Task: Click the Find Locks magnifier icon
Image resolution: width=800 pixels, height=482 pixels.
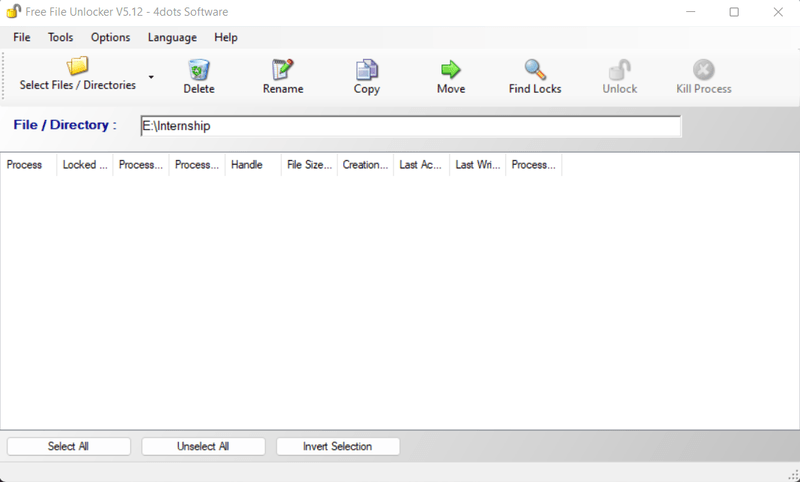Action: point(535,69)
